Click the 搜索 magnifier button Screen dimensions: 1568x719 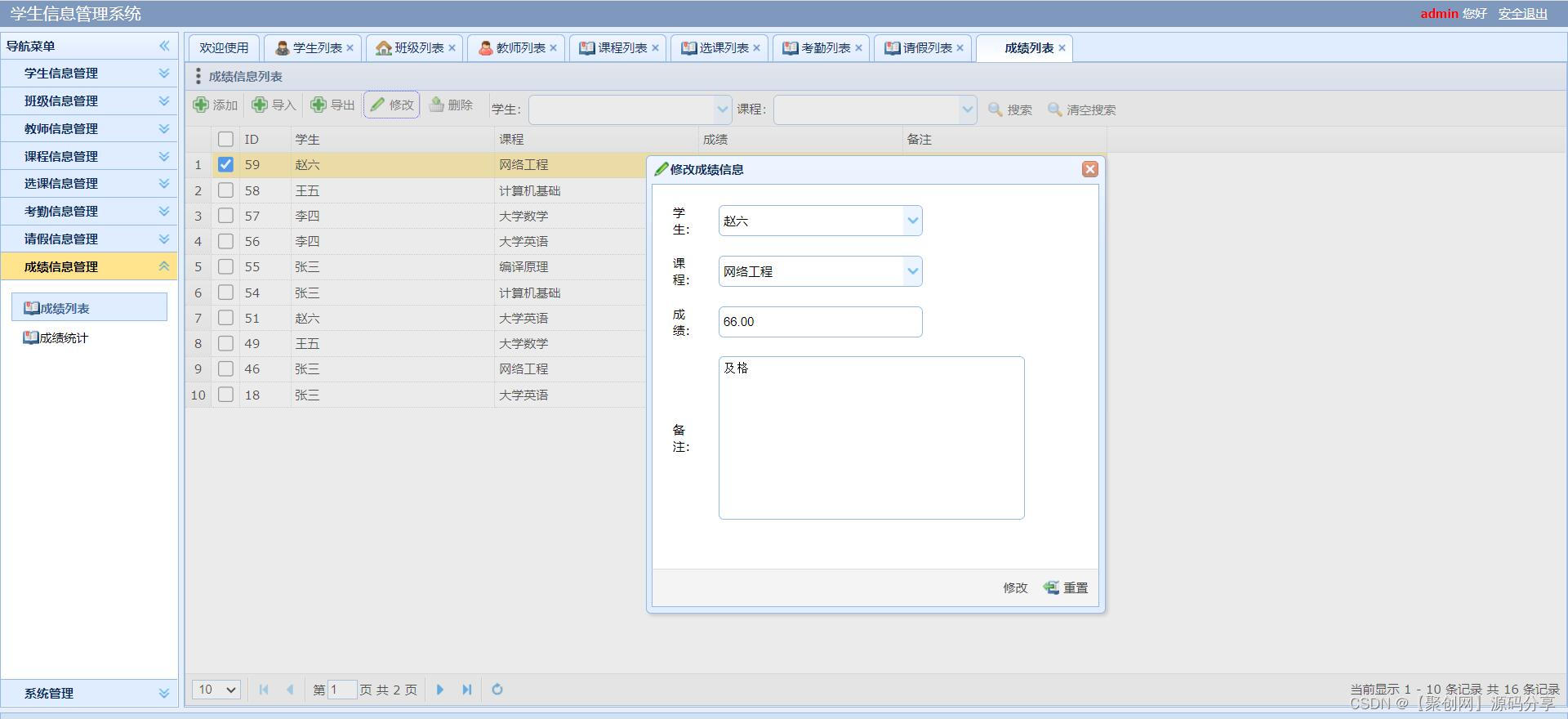[1010, 109]
